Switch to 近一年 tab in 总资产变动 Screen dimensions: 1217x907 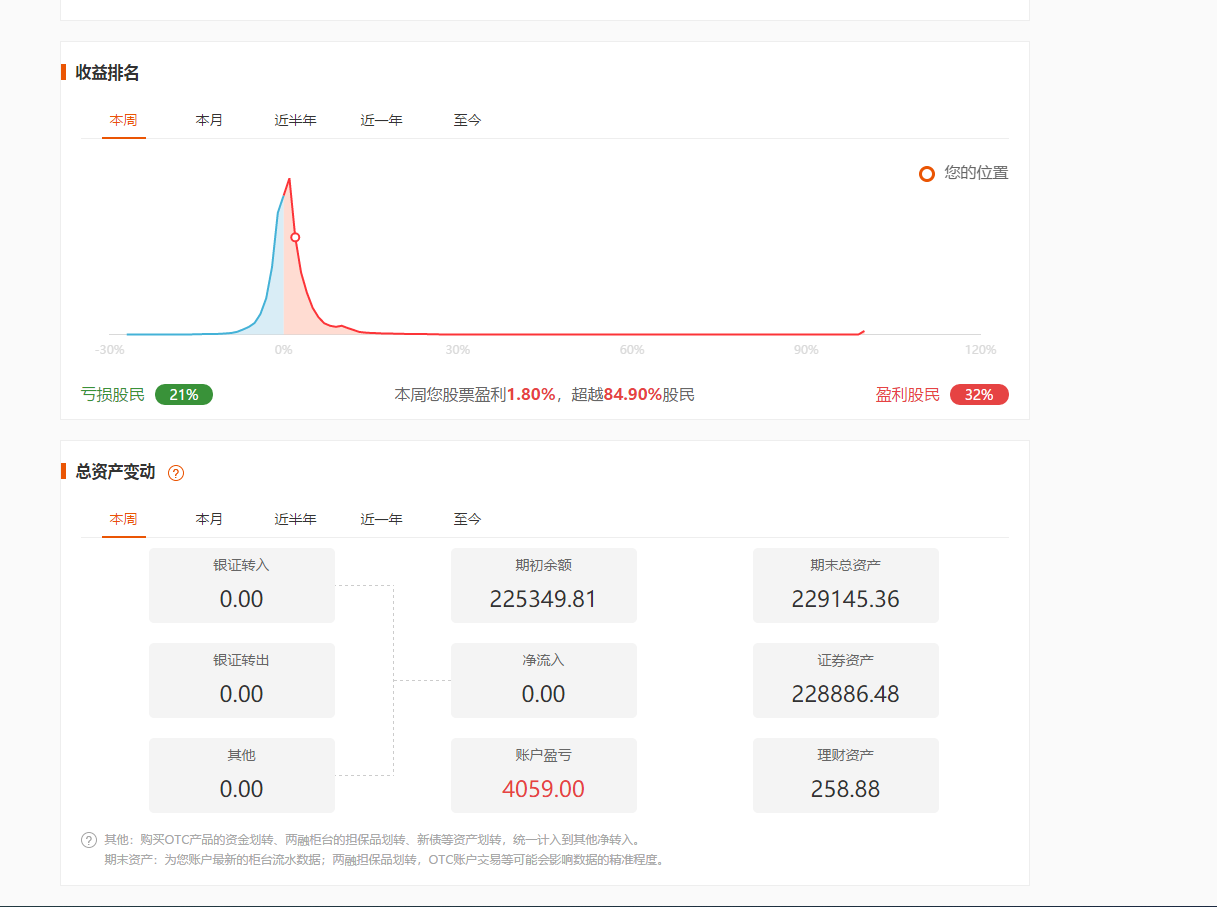(381, 519)
